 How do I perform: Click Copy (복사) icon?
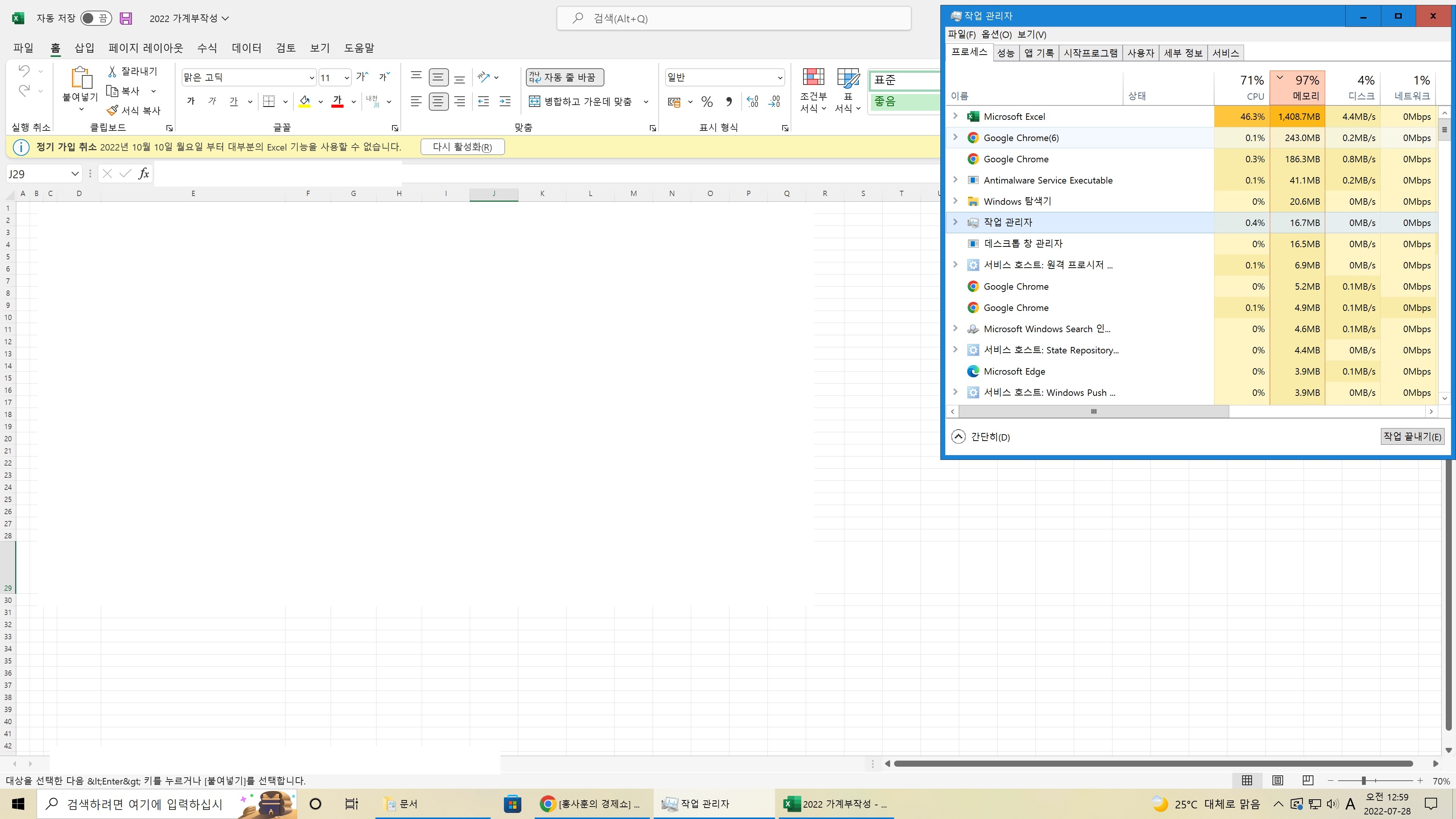coord(112,91)
